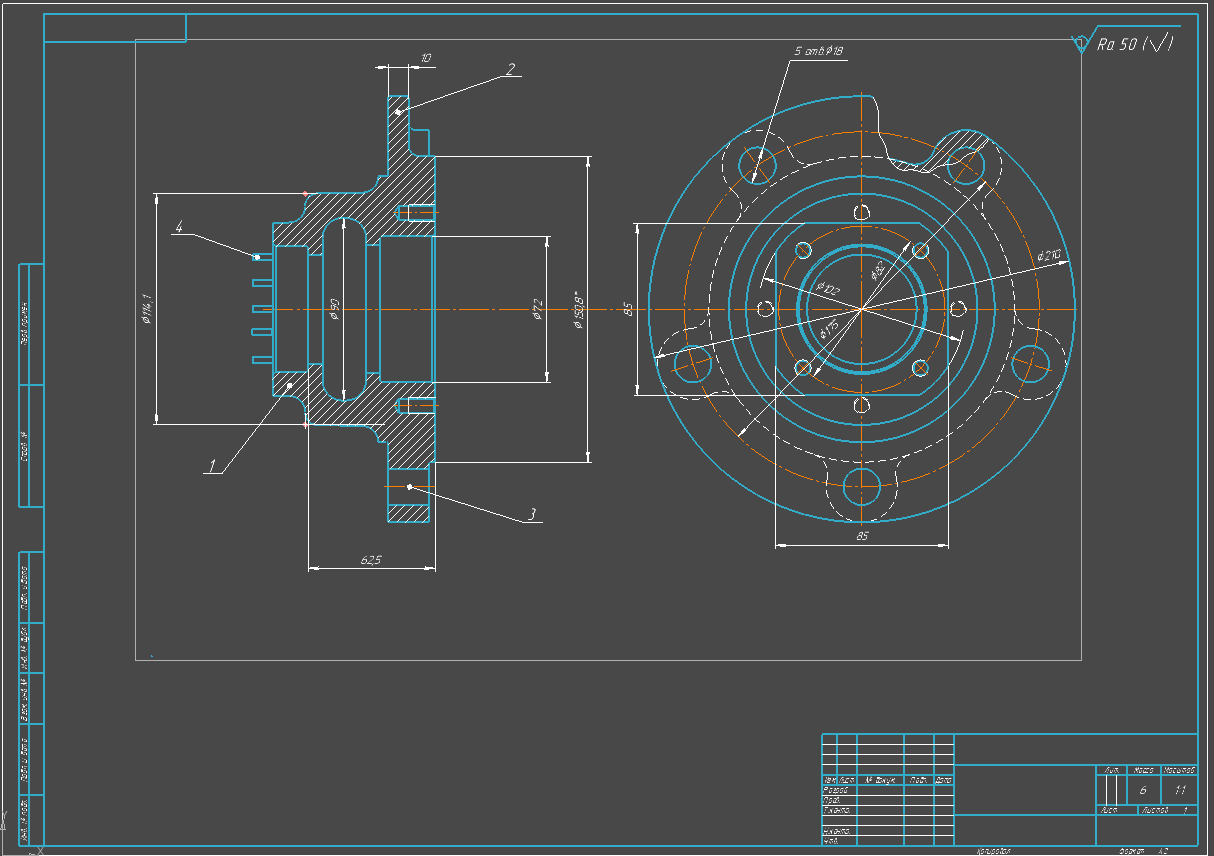The height and width of the screenshot is (856, 1214).
Task: Click the ø114,1 vertical dimension text
Action: tap(147, 309)
